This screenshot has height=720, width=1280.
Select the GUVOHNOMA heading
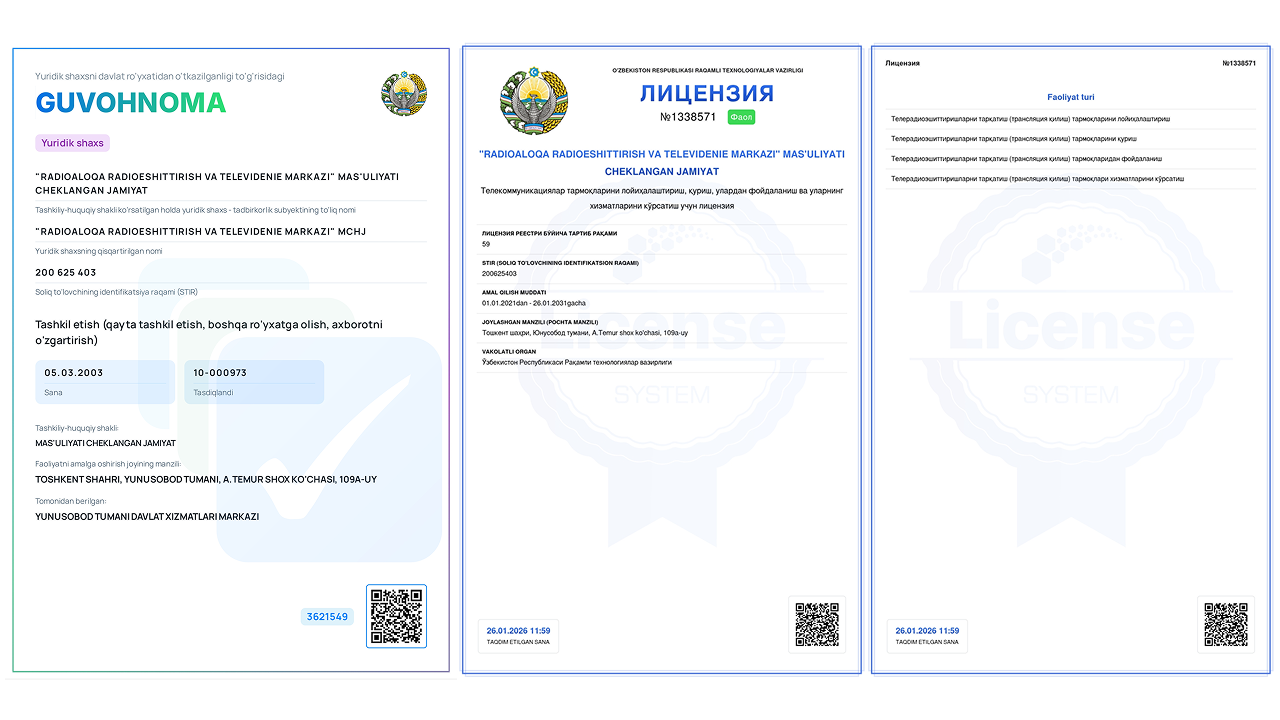click(131, 103)
